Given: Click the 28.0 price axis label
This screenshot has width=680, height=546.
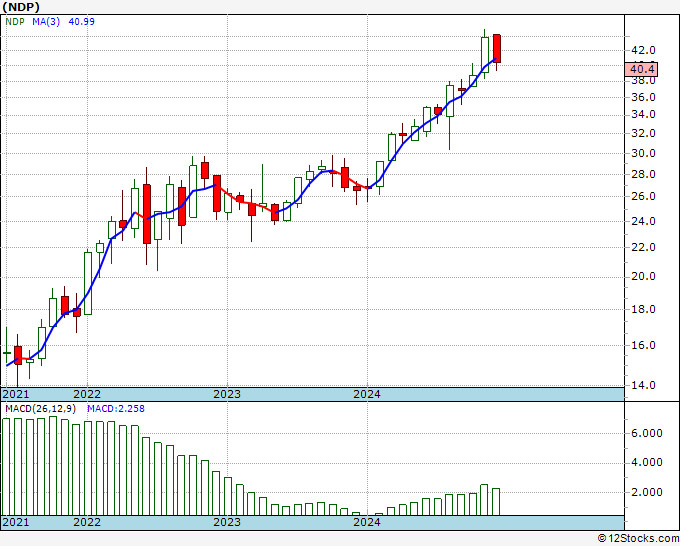Looking at the screenshot, I should [x=643, y=174].
